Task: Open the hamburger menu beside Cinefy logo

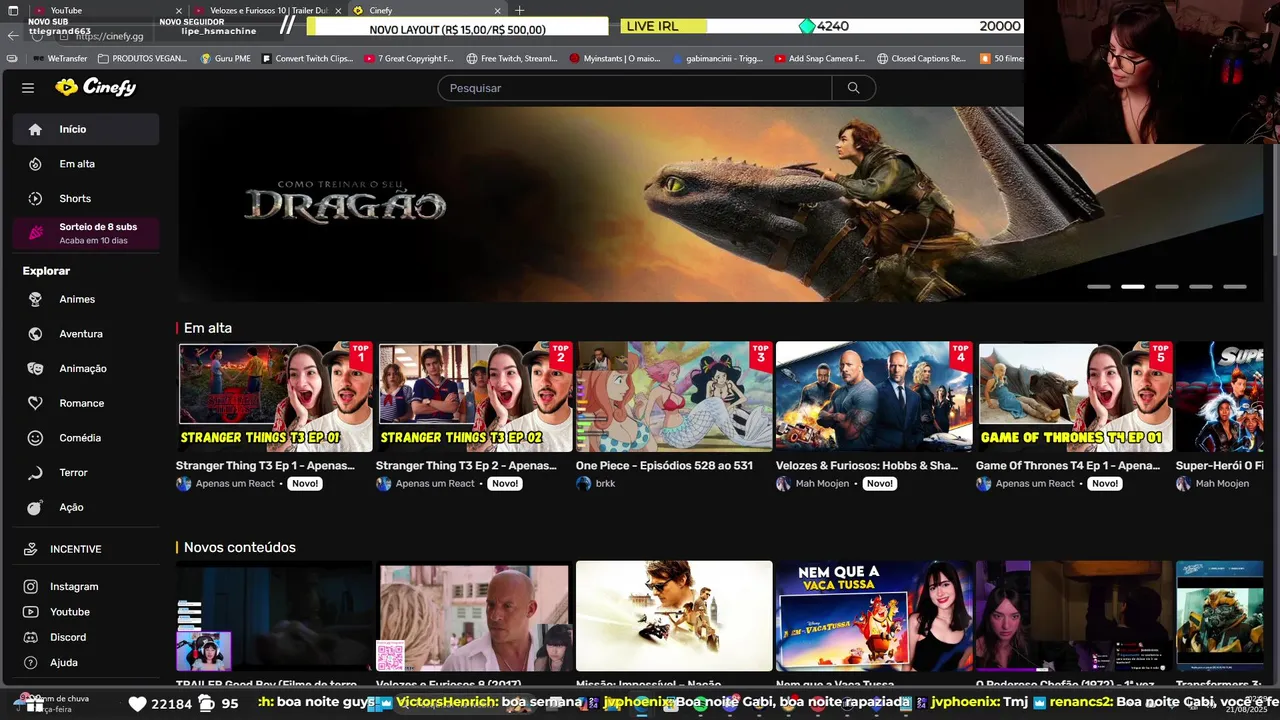Action: tap(28, 88)
